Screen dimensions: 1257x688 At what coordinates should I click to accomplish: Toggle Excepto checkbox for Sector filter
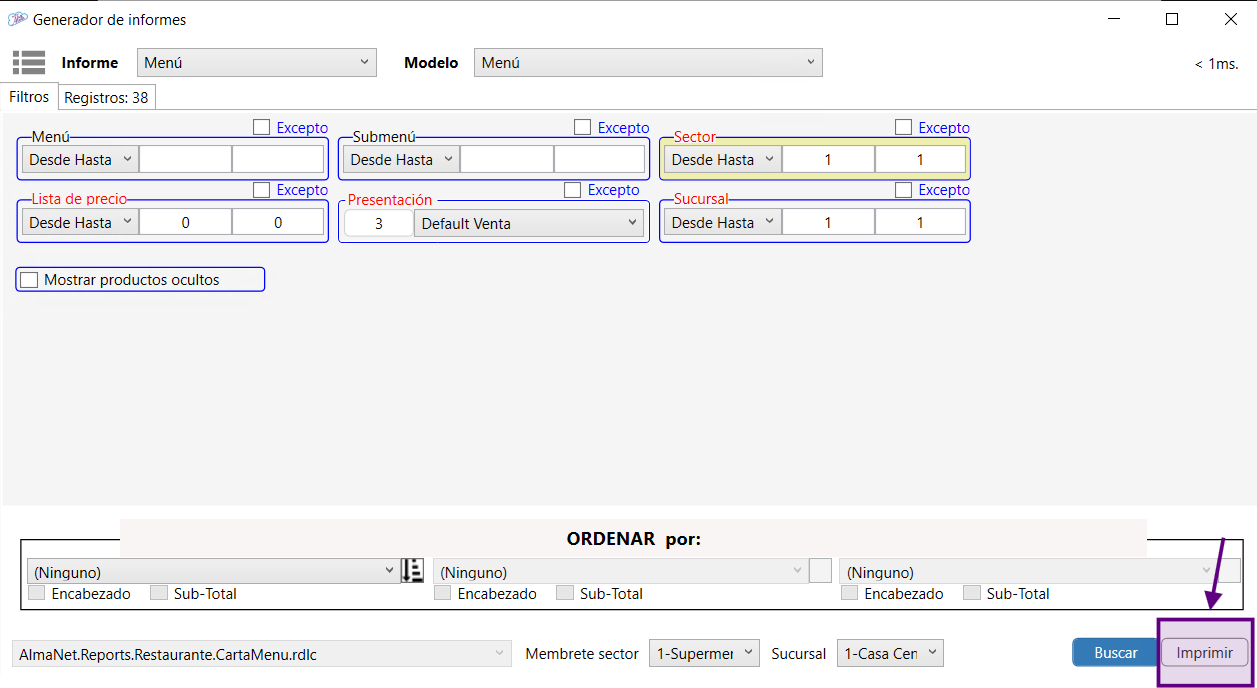coord(904,127)
